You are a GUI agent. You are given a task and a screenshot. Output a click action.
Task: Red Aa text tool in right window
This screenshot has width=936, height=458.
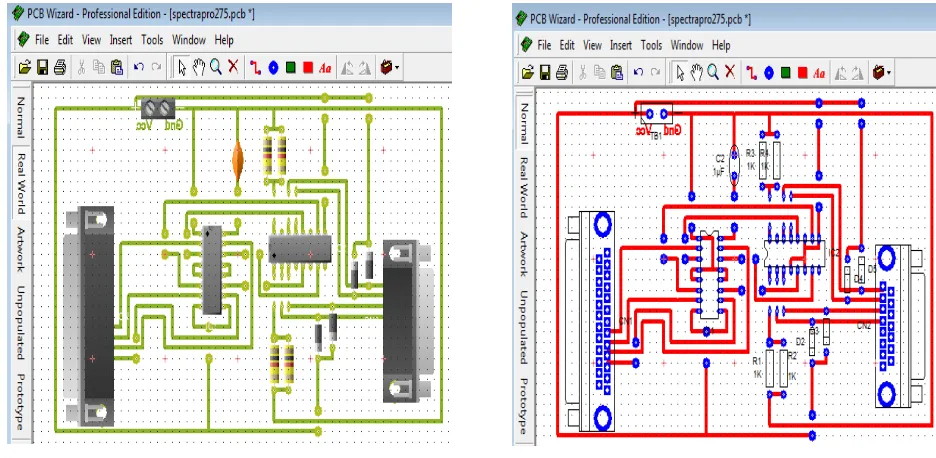(x=819, y=73)
